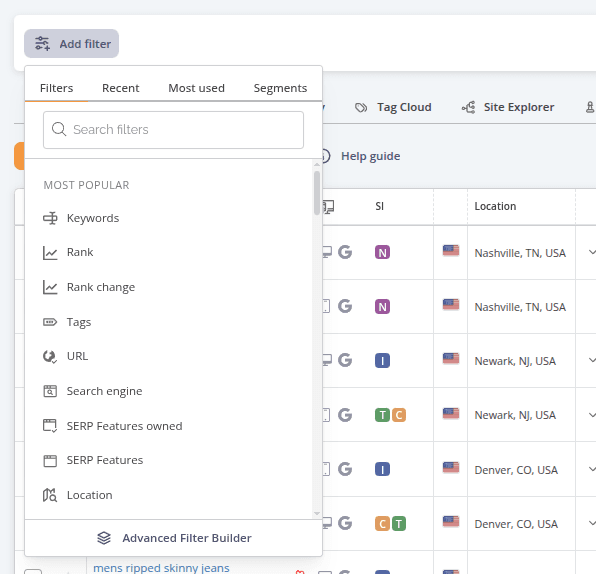Click the purple N badge in first Nashville row
This screenshot has height=574, width=596.
(382, 252)
